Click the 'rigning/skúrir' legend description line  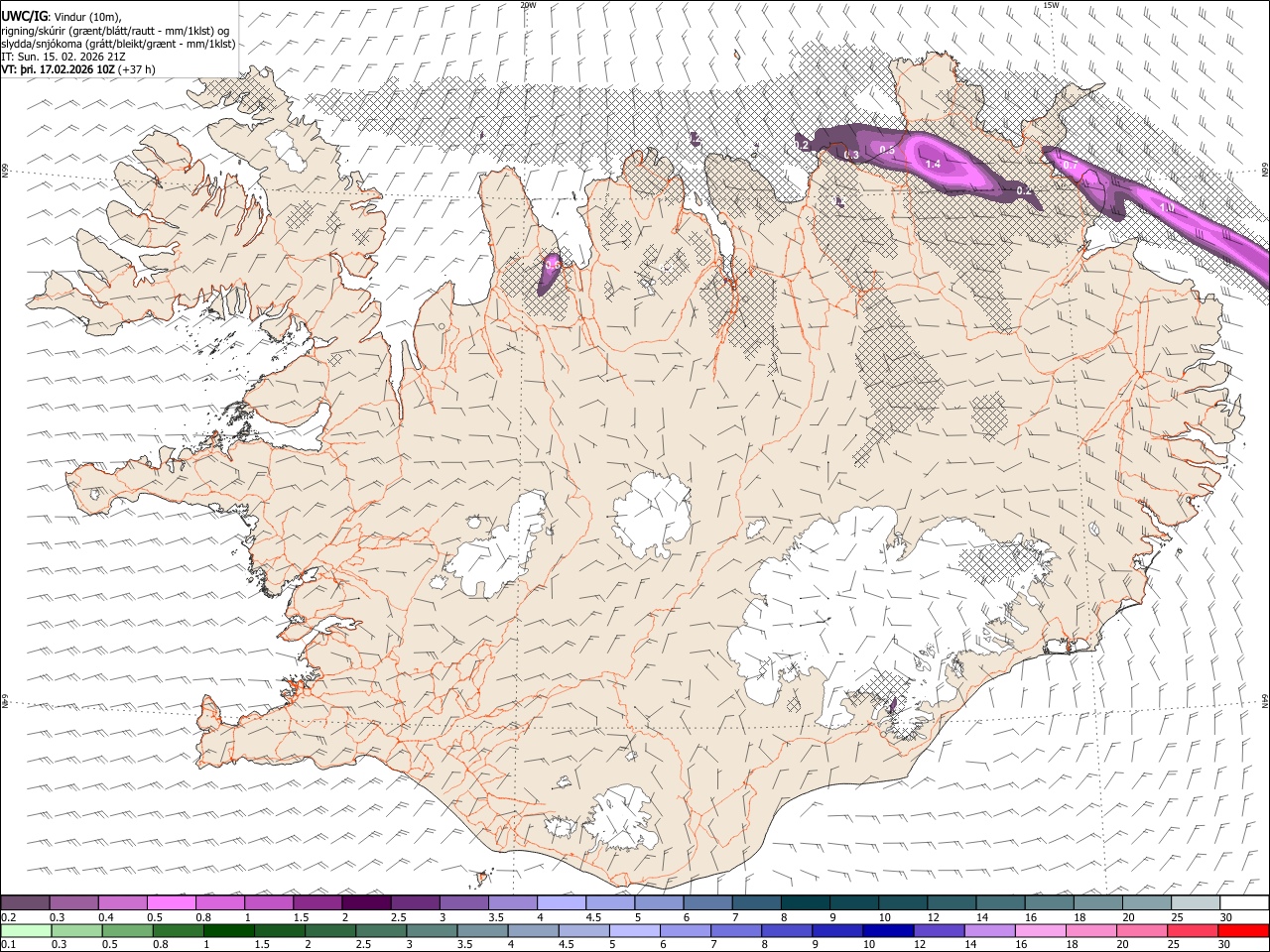pyautogui.click(x=115, y=30)
